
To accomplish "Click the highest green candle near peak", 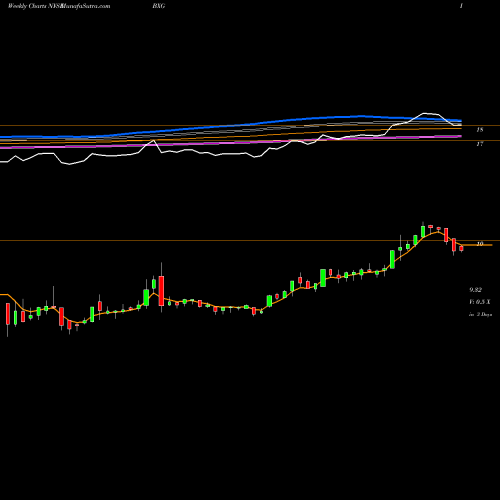I will point(423,231).
